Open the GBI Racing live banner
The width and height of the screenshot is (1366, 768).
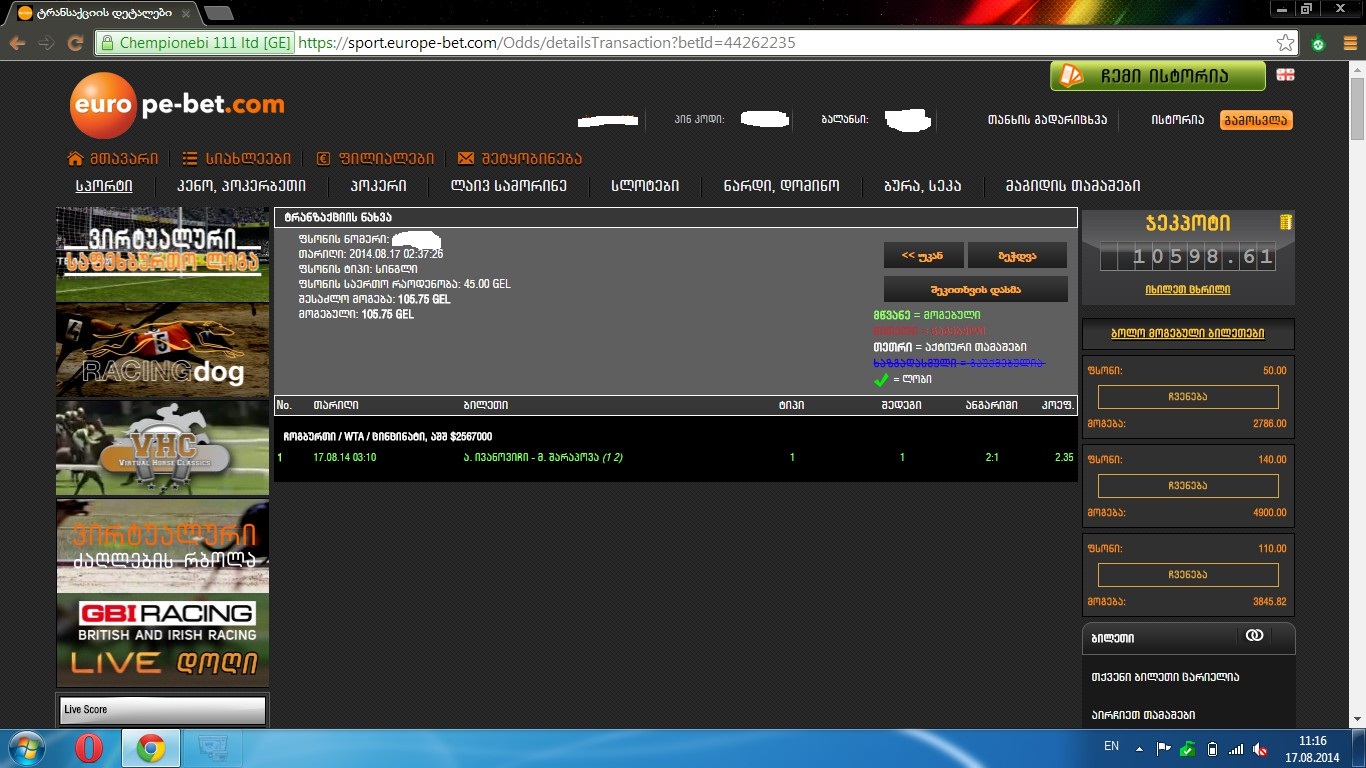pyautogui.click(x=162, y=642)
